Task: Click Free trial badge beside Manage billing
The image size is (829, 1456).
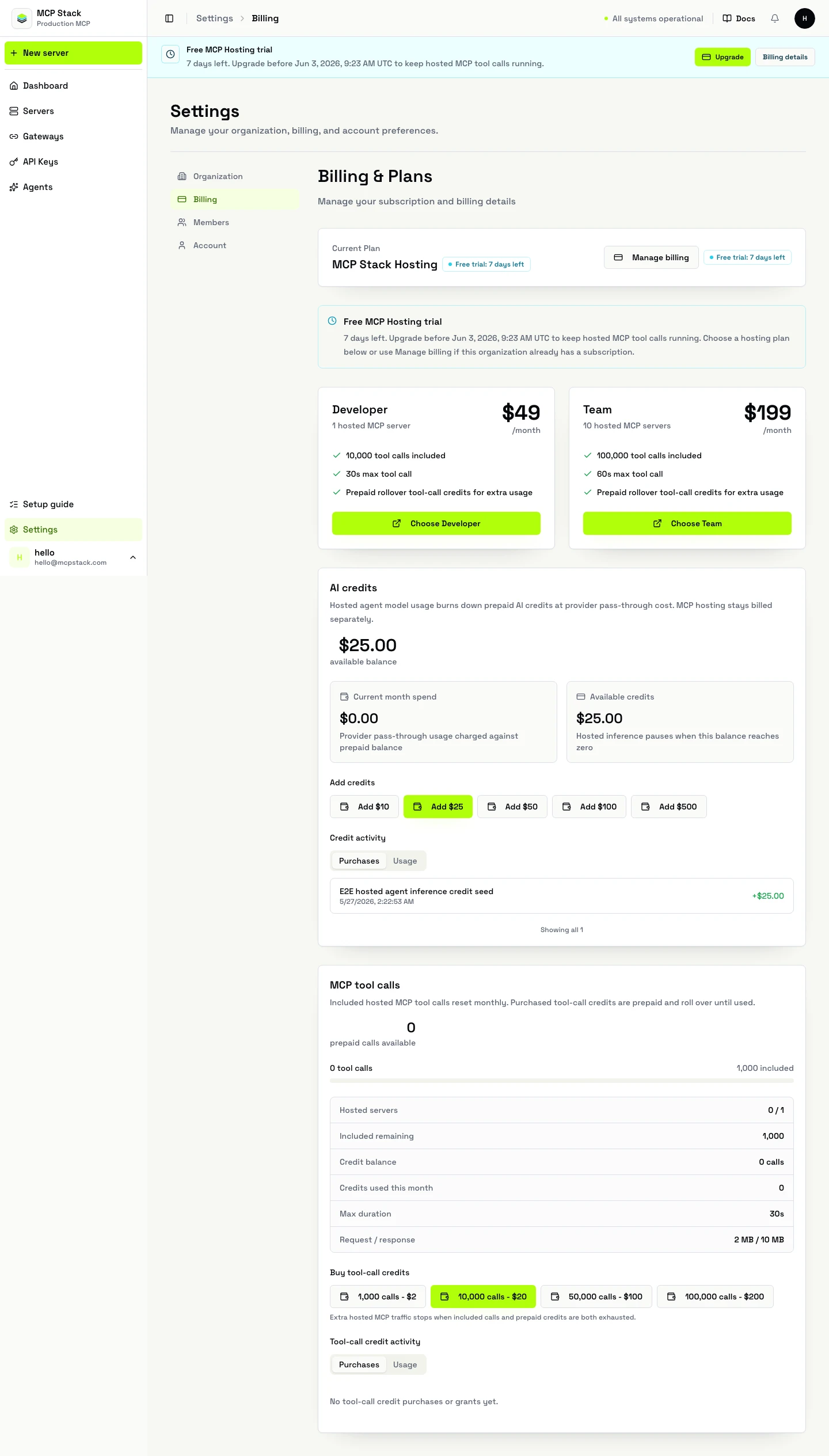Action: 747,257
